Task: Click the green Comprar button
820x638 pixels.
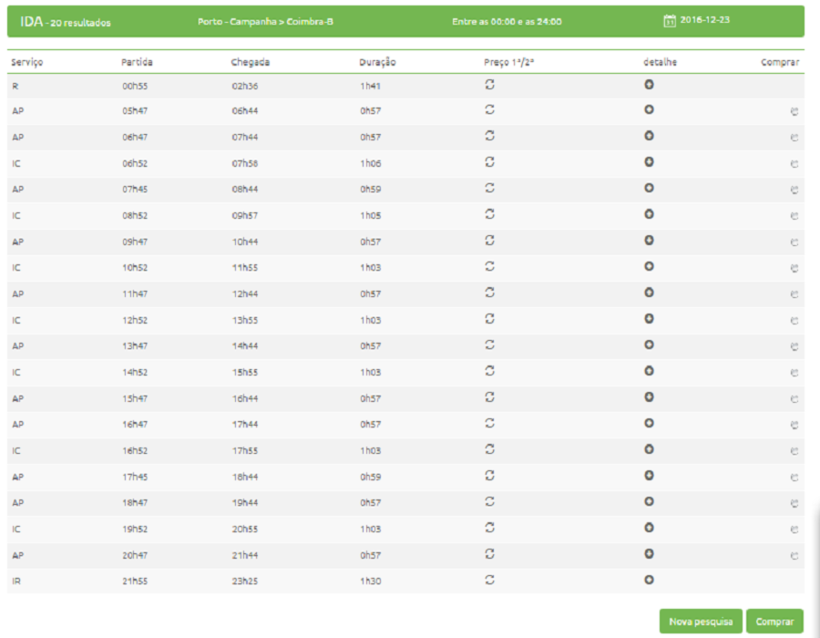Action: coord(774,621)
